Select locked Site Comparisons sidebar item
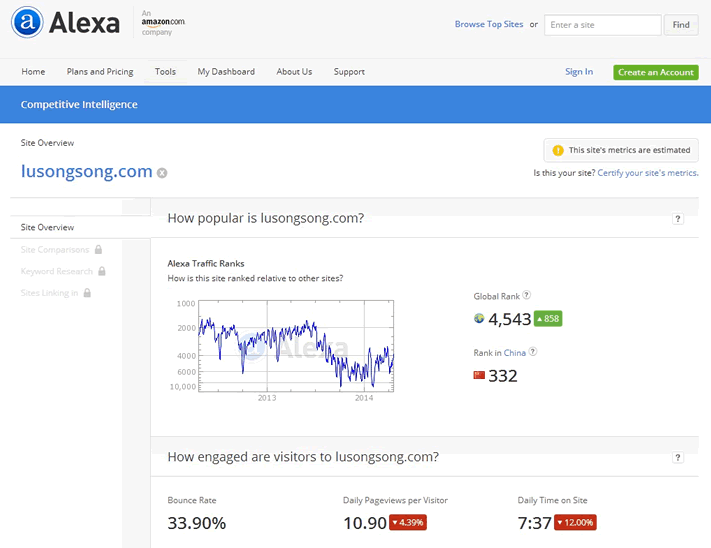 click(55, 249)
